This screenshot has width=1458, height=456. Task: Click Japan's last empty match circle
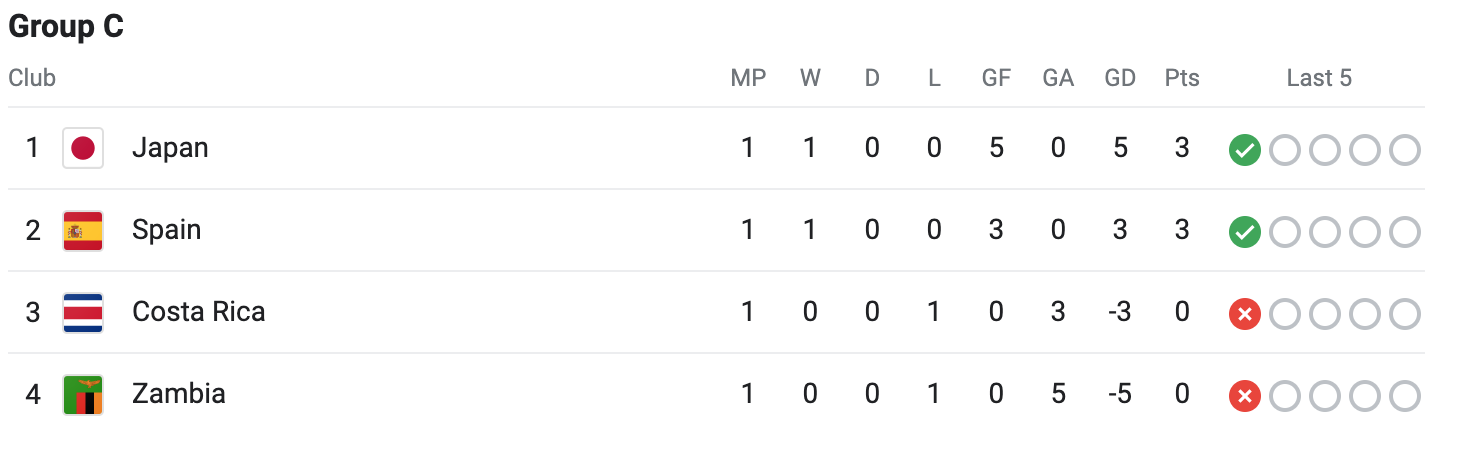coord(1404,151)
